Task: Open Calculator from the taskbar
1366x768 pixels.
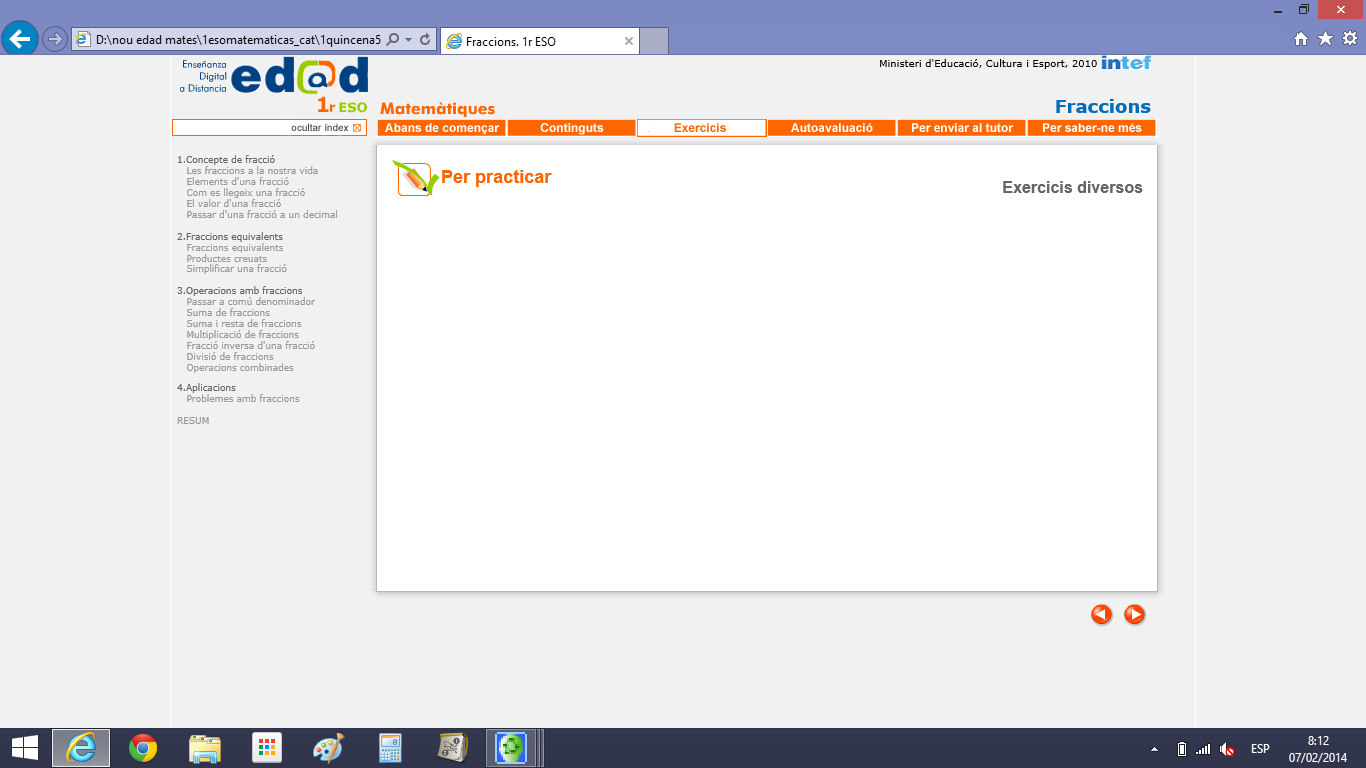Action: point(390,748)
